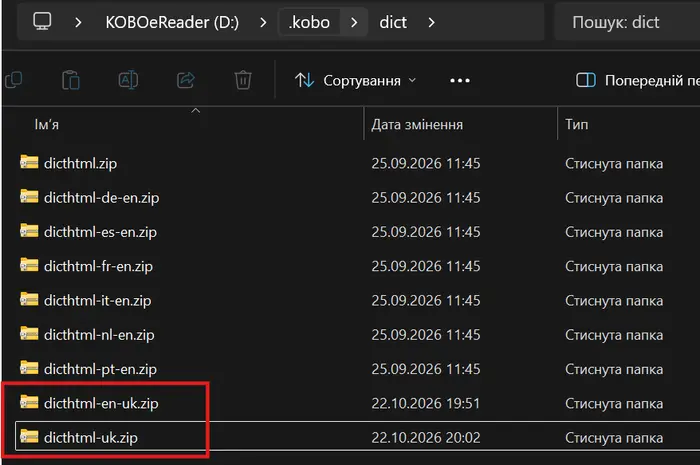Select the dicthtml-de-en.zip archive
The image size is (700, 465).
(x=101, y=198)
